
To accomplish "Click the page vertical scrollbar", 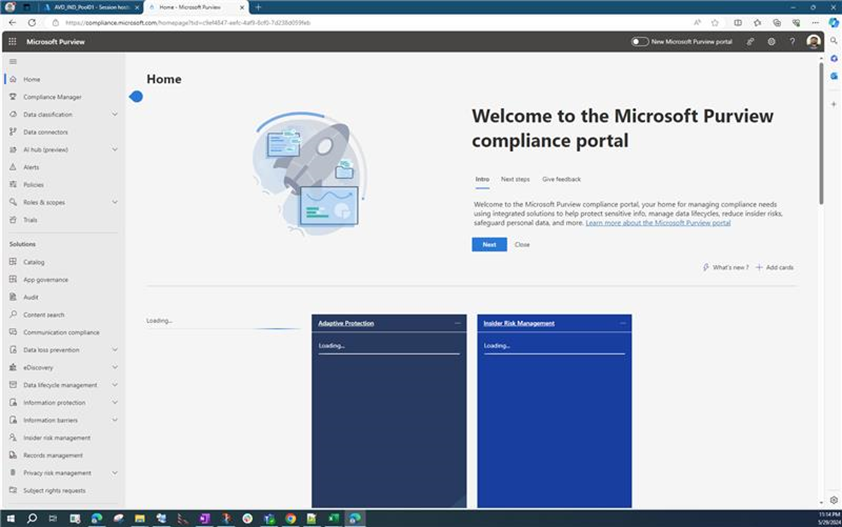I will pyautogui.click(x=821, y=134).
